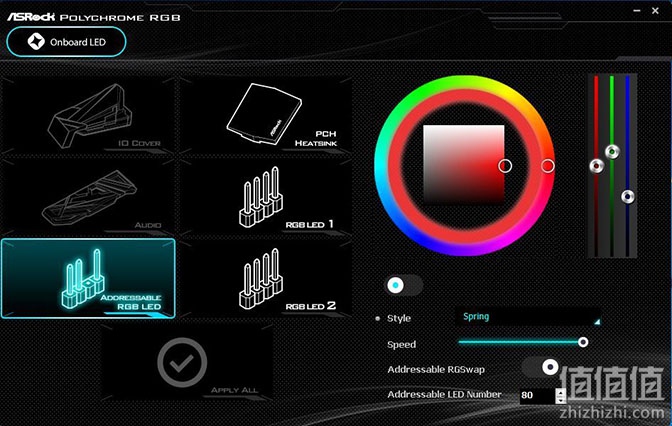Click the blue channel slider knob
672x426 pixels.
click(x=628, y=197)
